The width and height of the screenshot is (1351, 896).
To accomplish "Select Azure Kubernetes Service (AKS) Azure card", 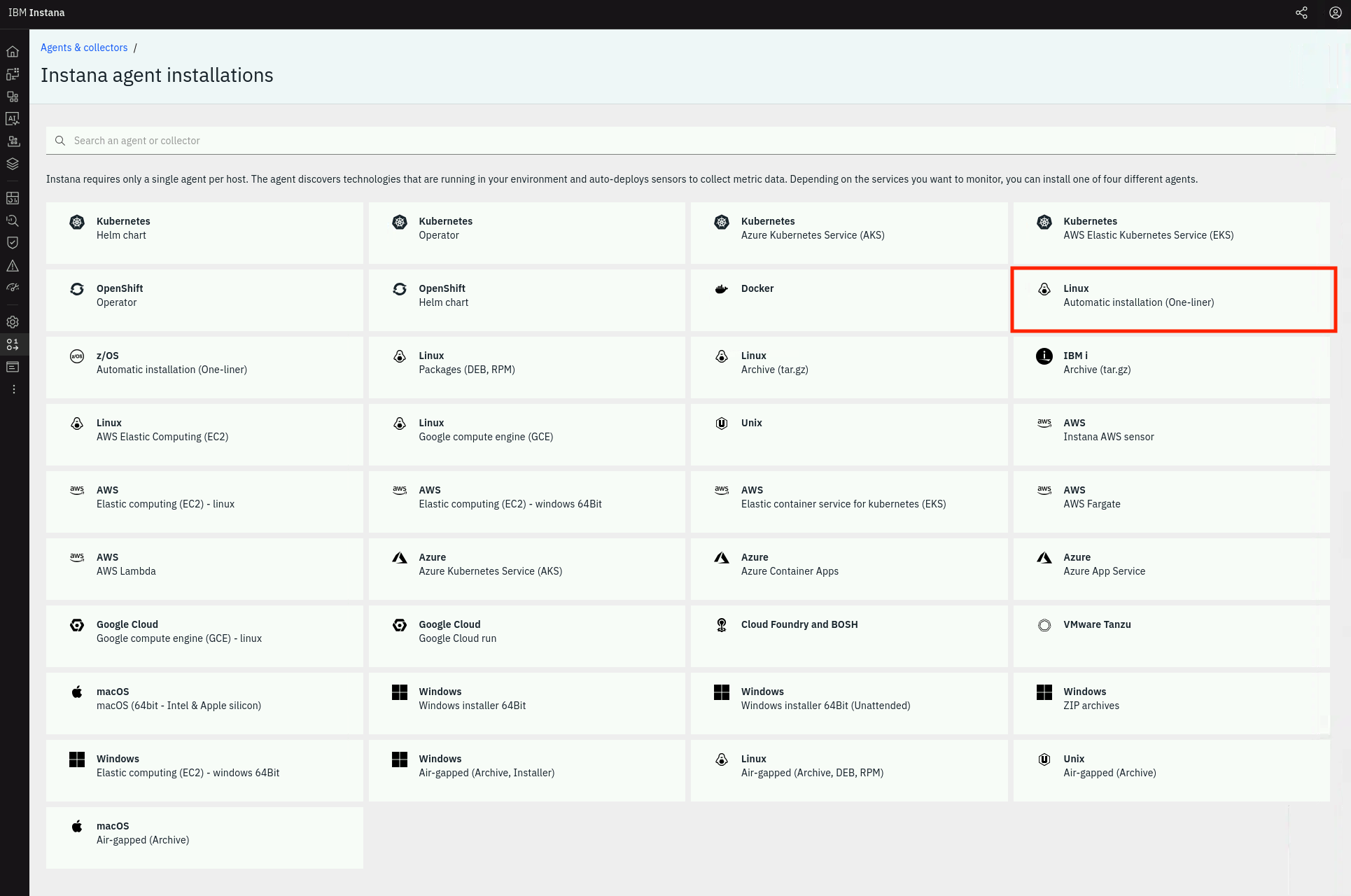I will (527, 569).
